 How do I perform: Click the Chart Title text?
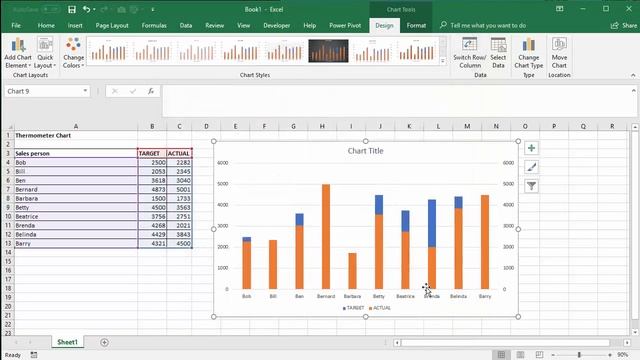[365, 151]
